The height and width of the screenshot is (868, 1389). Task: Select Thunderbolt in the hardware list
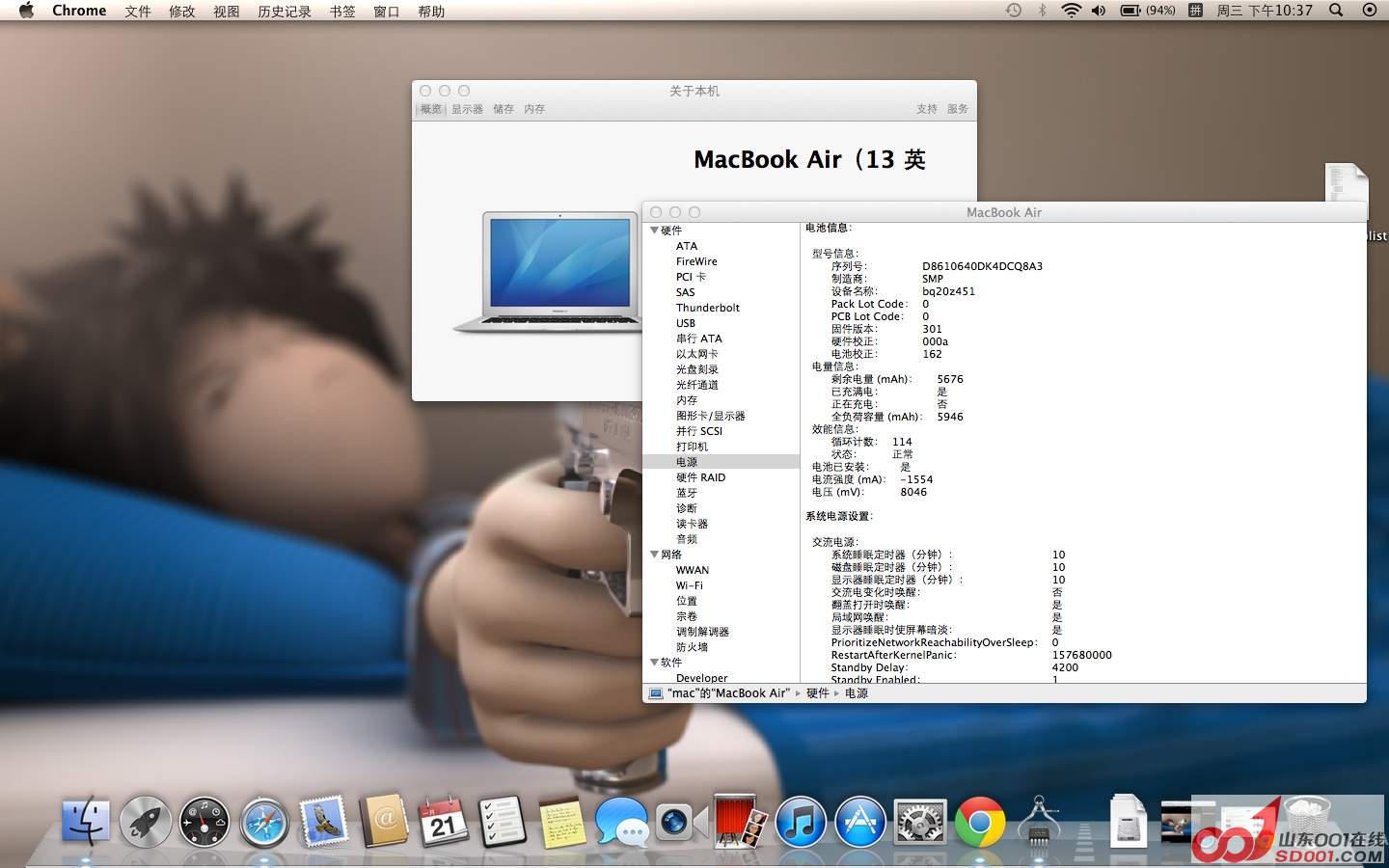(x=708, y=308)
